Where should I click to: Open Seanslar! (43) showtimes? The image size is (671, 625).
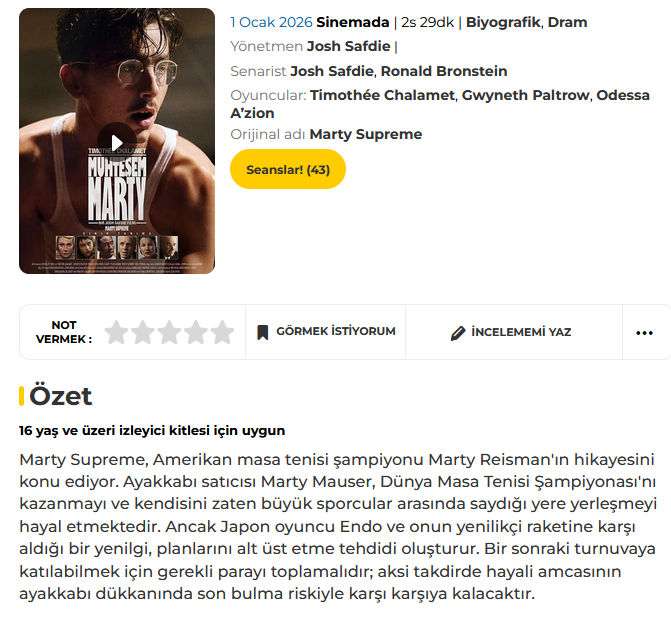click(288, 169)
